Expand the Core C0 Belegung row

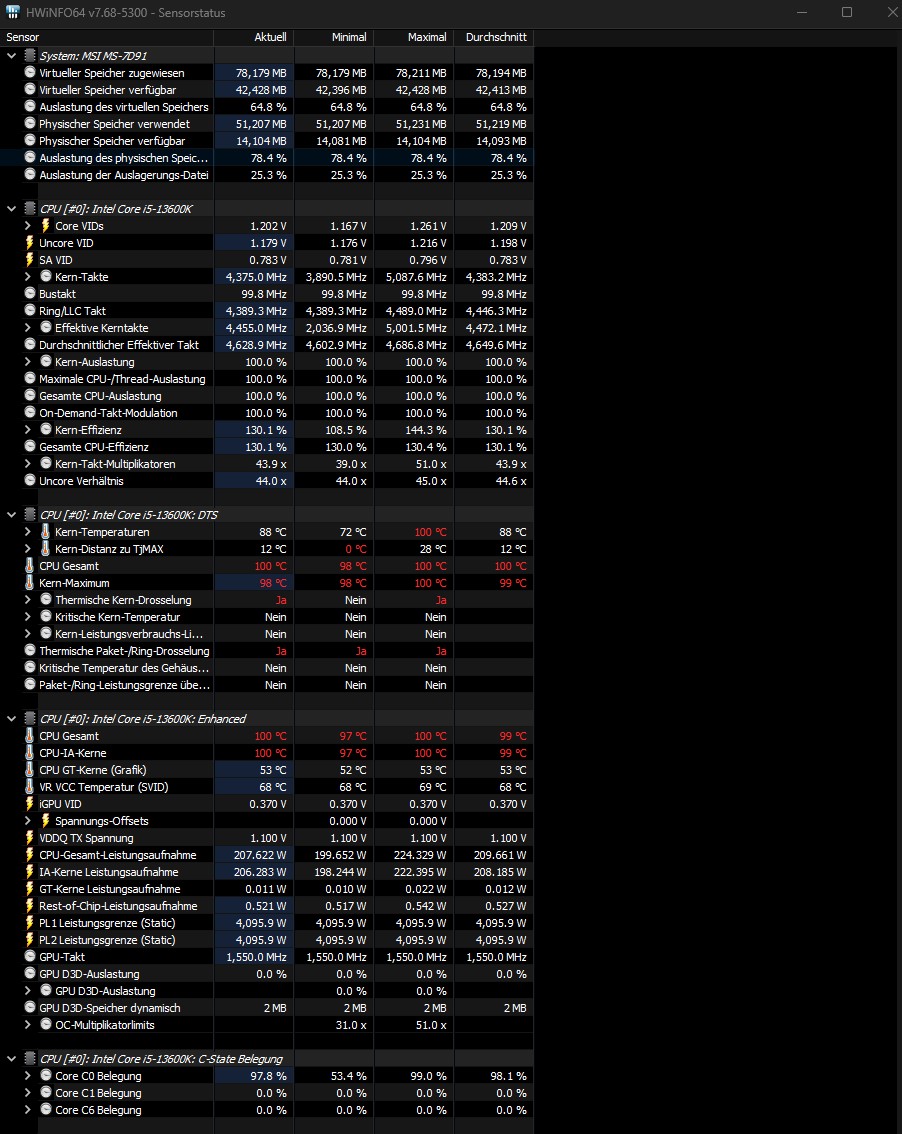[27, 1076]
